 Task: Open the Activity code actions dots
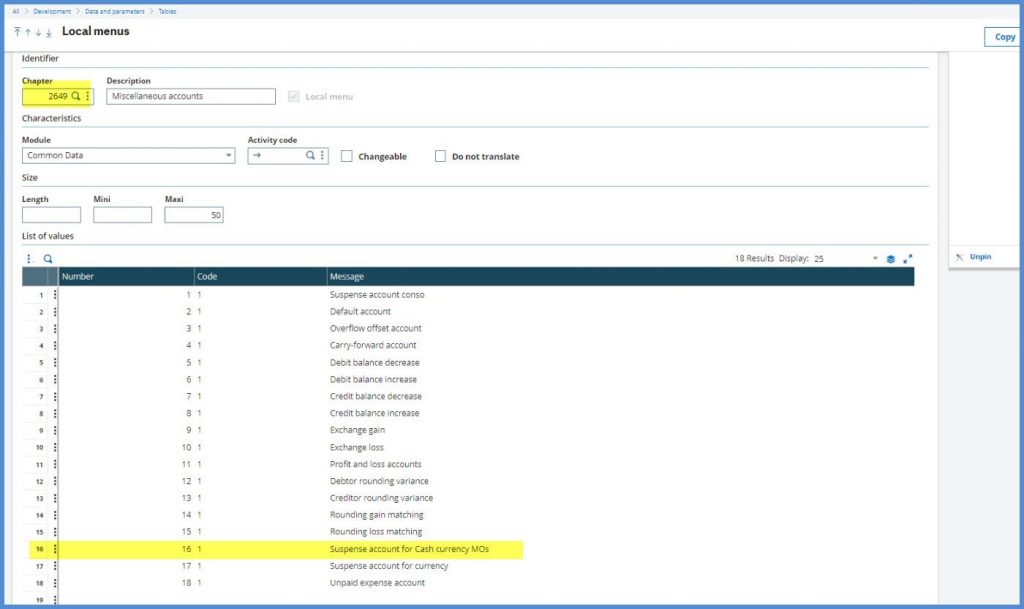pos(322,156)
